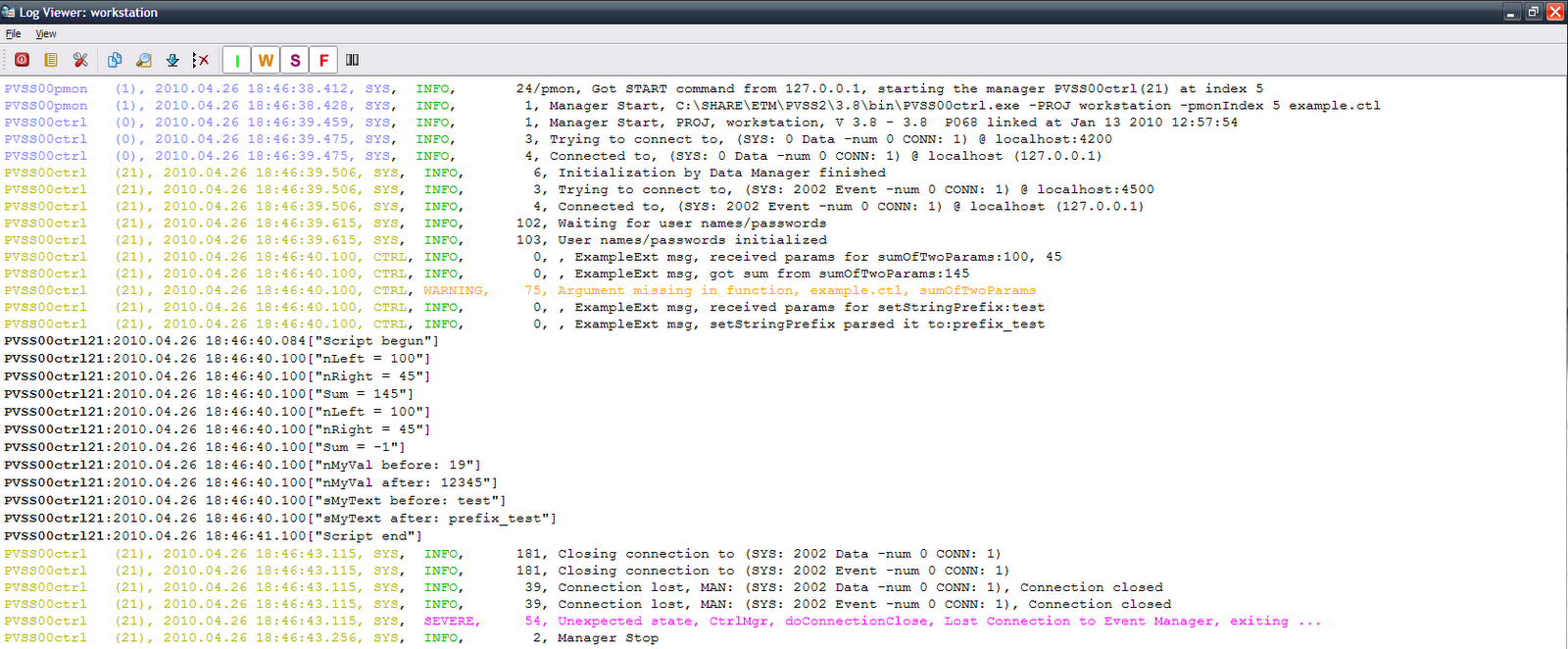
Task: Toggle the red F fatal filter
Action: pos(323,60)
